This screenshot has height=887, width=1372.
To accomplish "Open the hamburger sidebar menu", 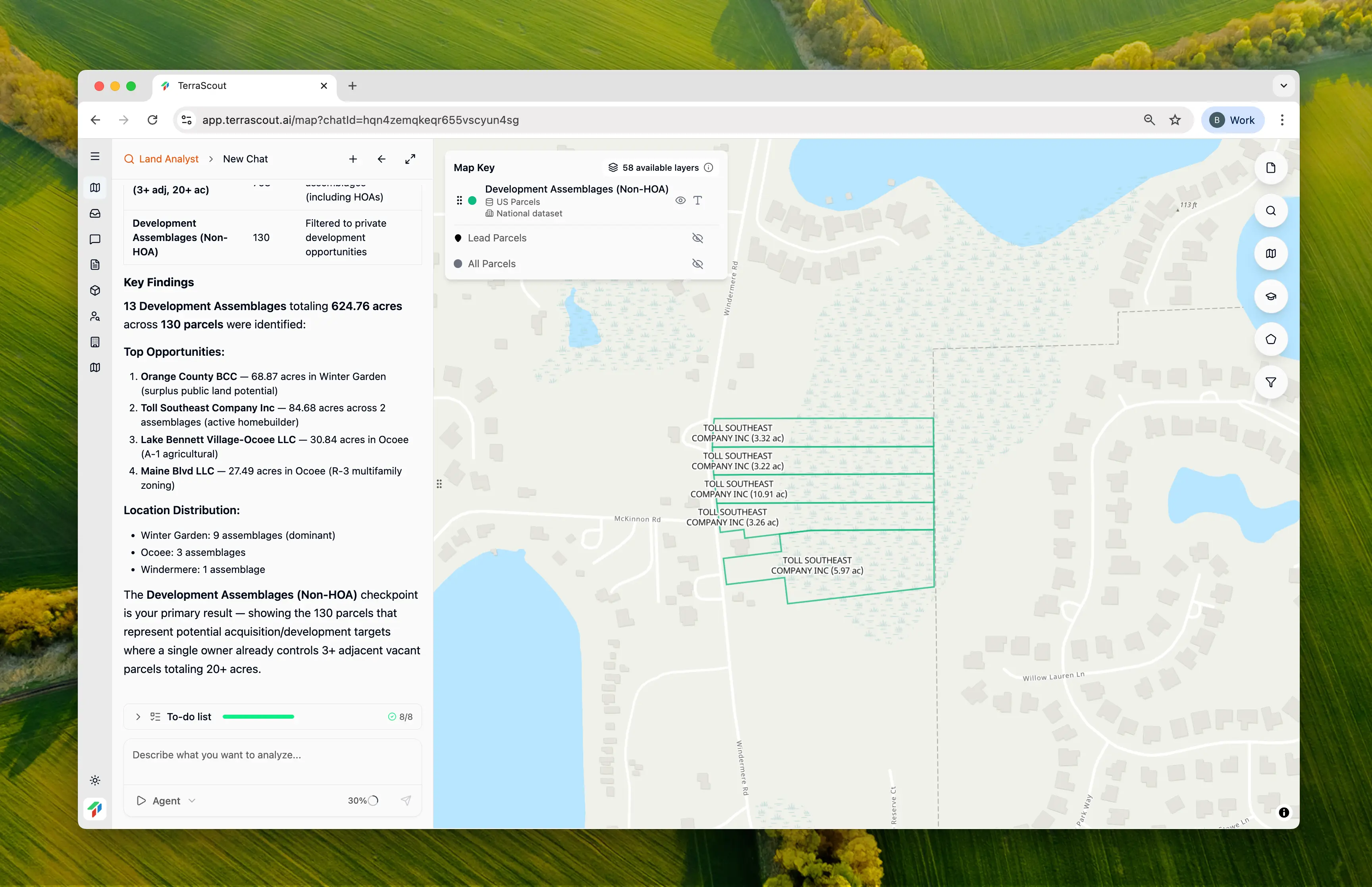I will [95, 157].
